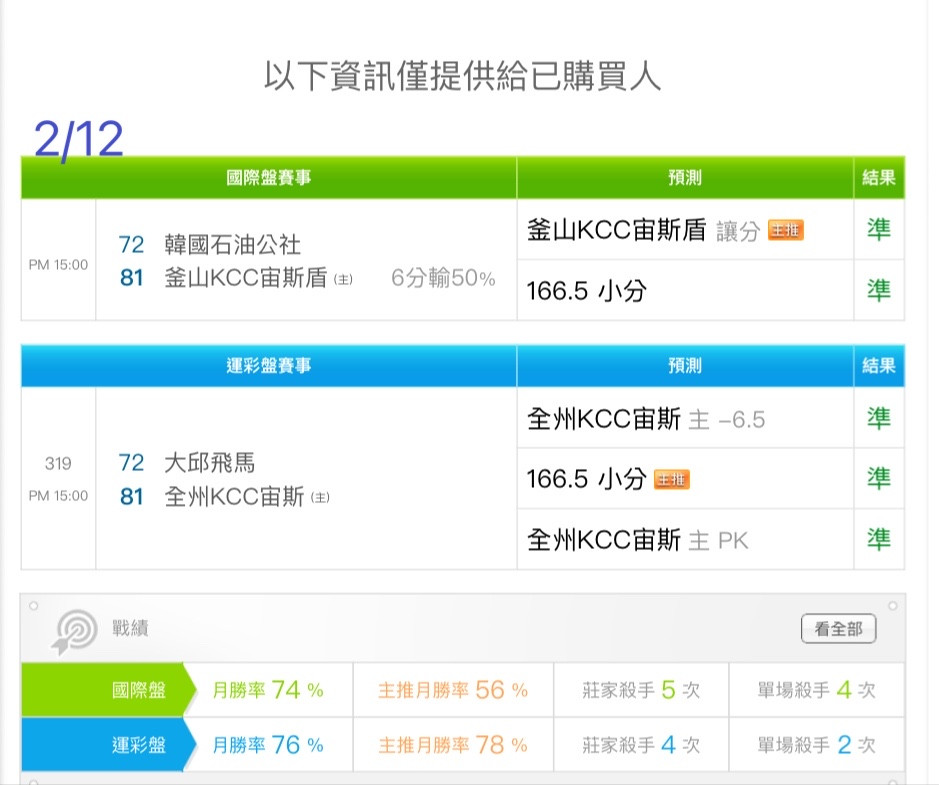Image resolution: width=939 pixels, height=785 pixels.
Task: Click the 全州KCC宙斯 主 PK prediction
Action: 638,541
